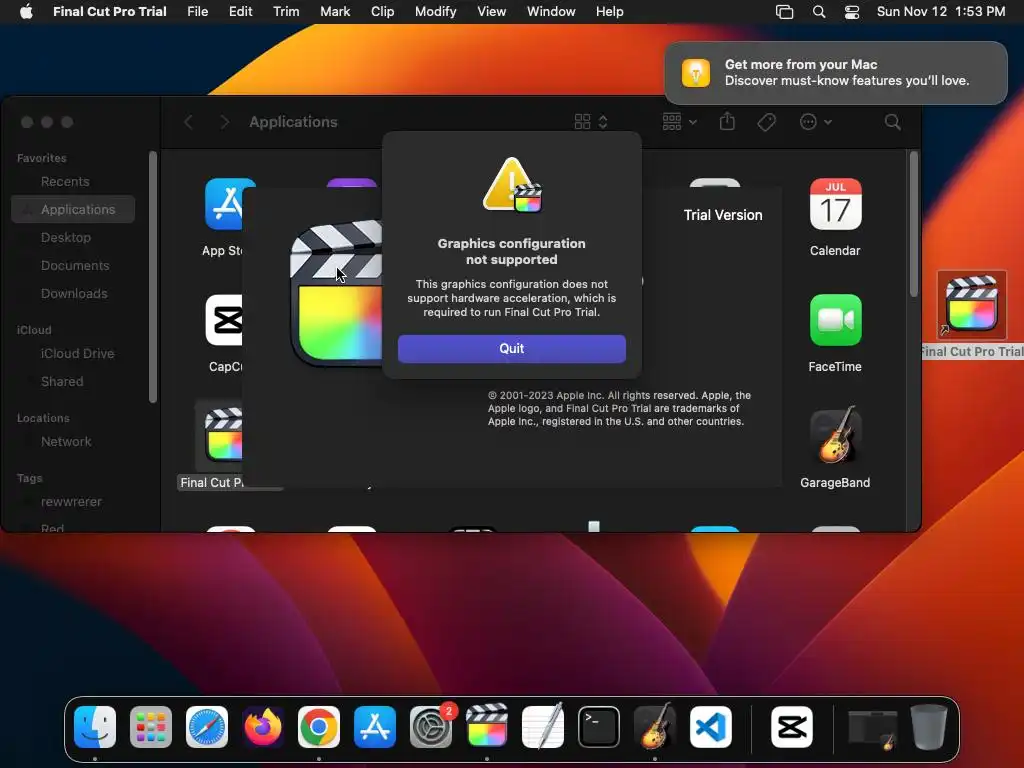This screenshot has width=1024, height=768.
Task: Go back in Finder toolbar
Action: [x=188, y=122]
